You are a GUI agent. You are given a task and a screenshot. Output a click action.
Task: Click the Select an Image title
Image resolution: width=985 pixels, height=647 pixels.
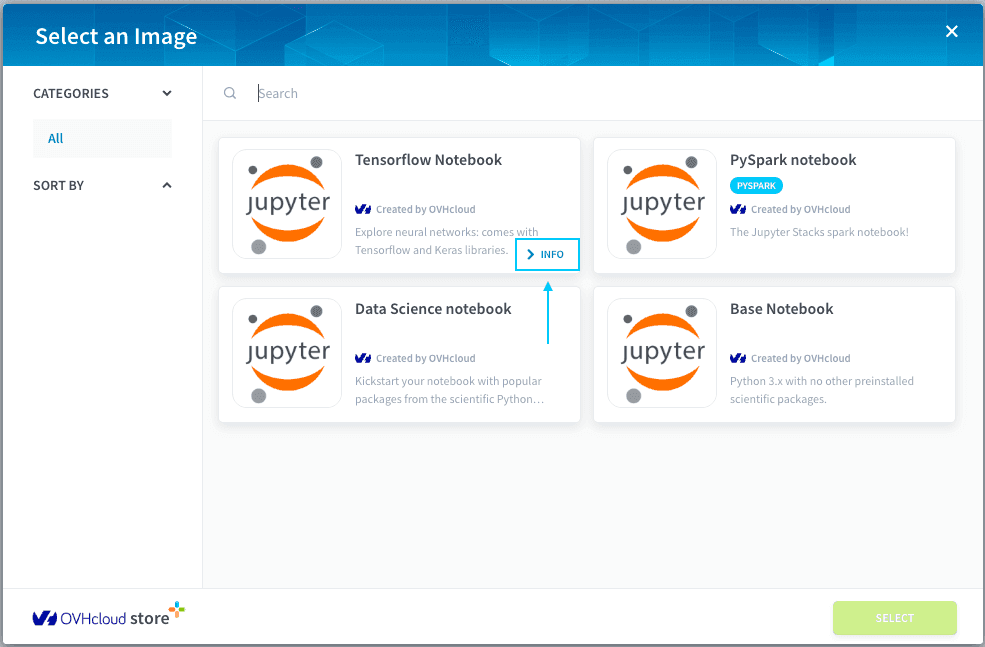point(116,36)
